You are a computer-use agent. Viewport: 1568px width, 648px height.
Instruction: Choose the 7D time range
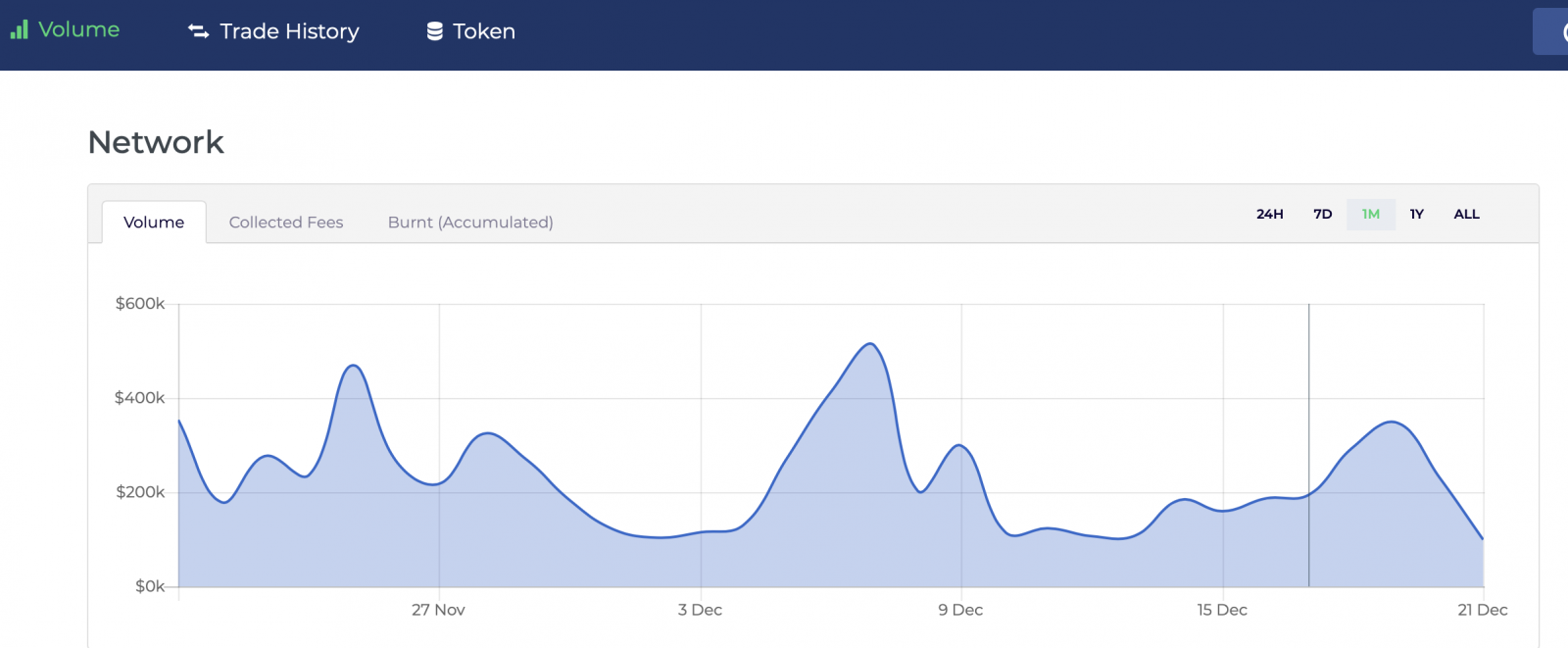coord(1322,214)
